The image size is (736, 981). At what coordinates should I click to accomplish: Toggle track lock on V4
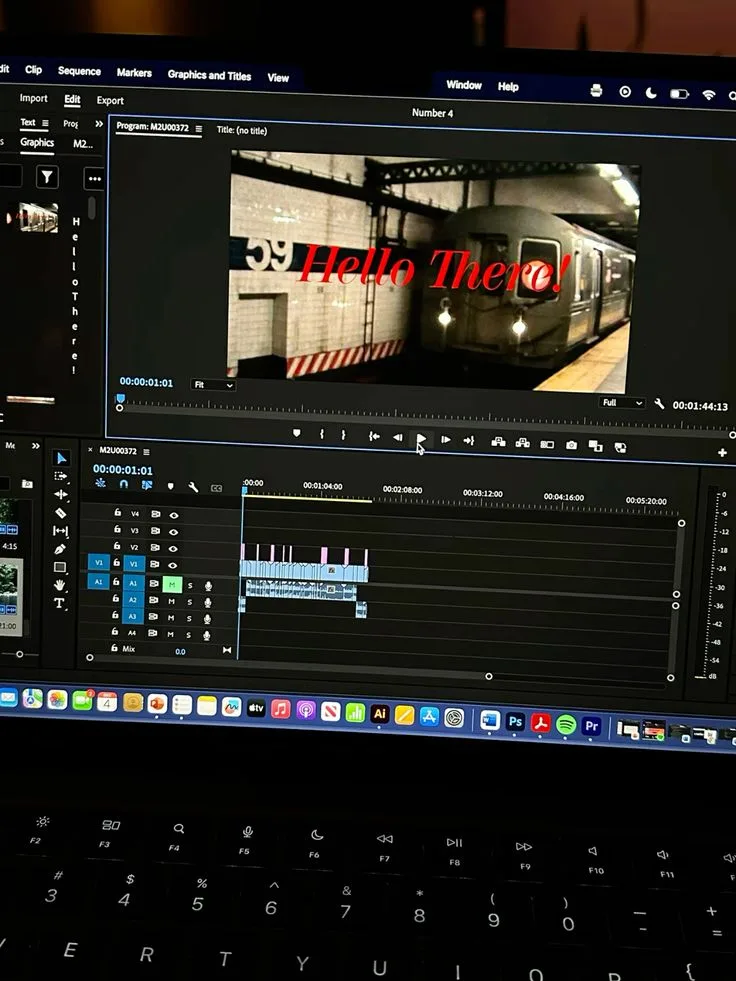(x=117, y=512)
